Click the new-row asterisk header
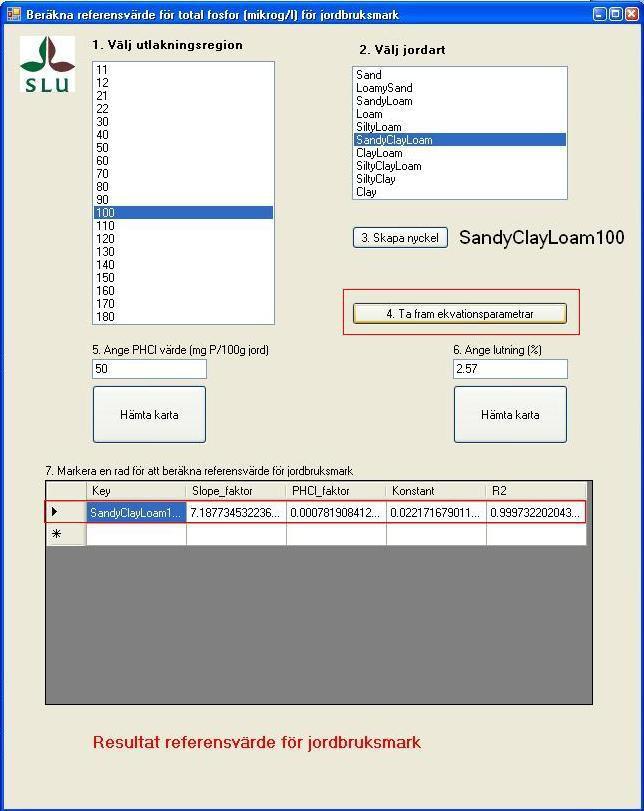 [66, 534]
